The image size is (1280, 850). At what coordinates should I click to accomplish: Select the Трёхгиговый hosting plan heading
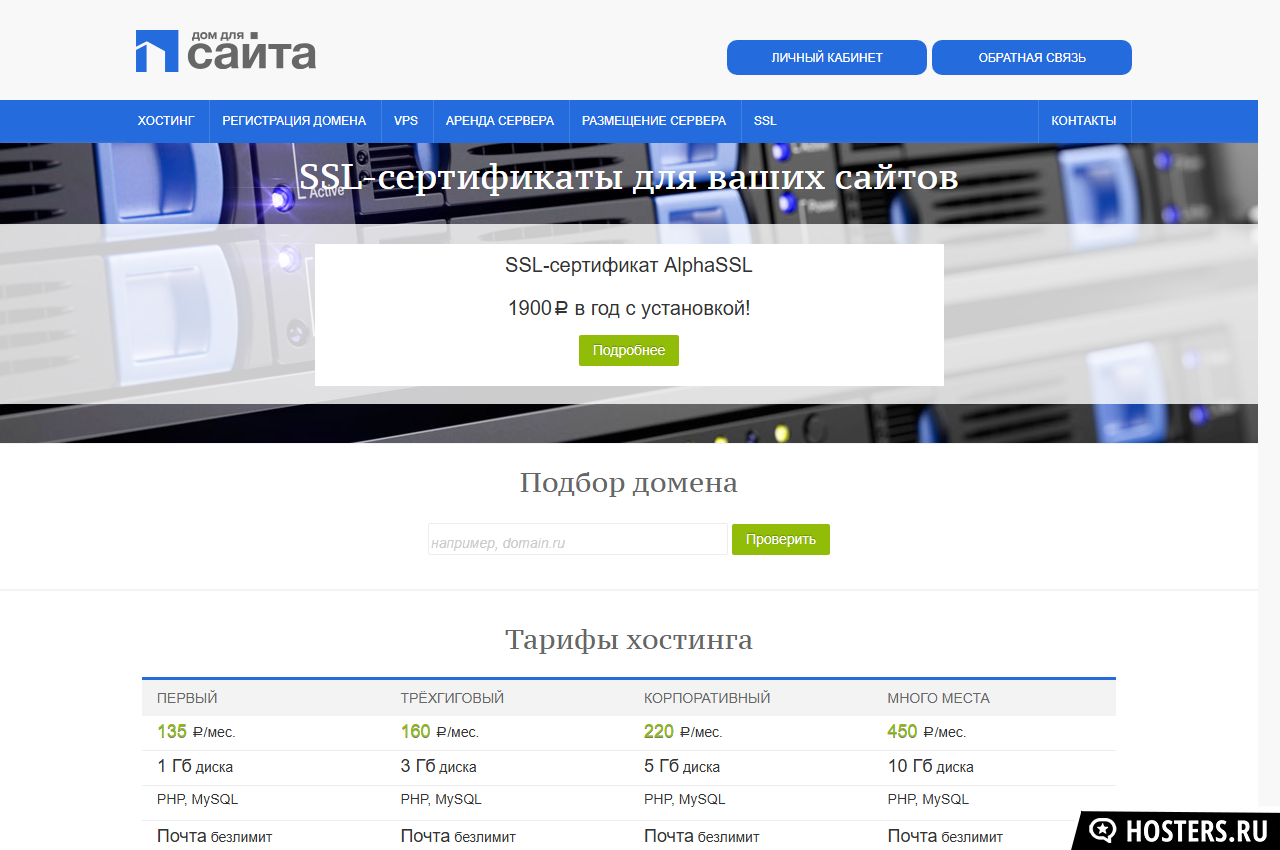click(452, 698)
